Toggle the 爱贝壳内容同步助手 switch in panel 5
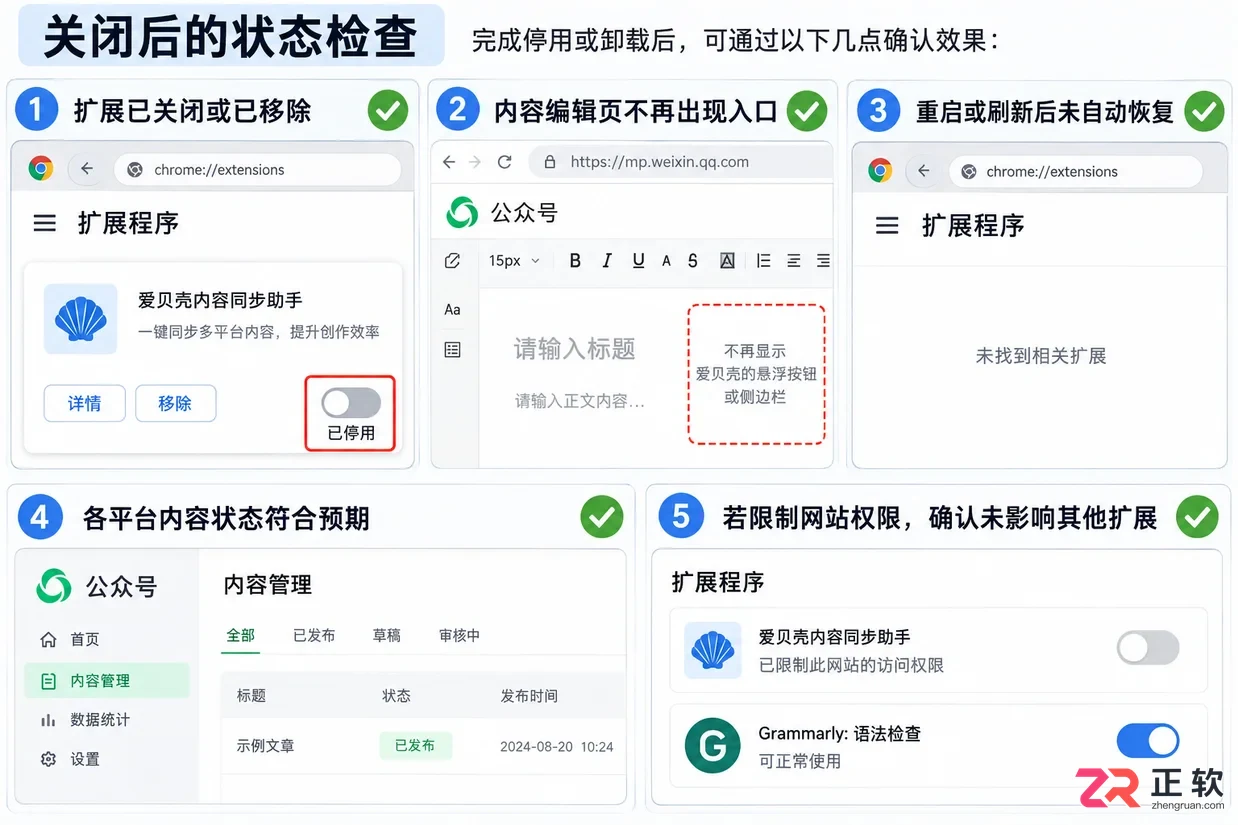Screen dimensions: 1238x825 pyautogui.click(x=1148, y=647)
